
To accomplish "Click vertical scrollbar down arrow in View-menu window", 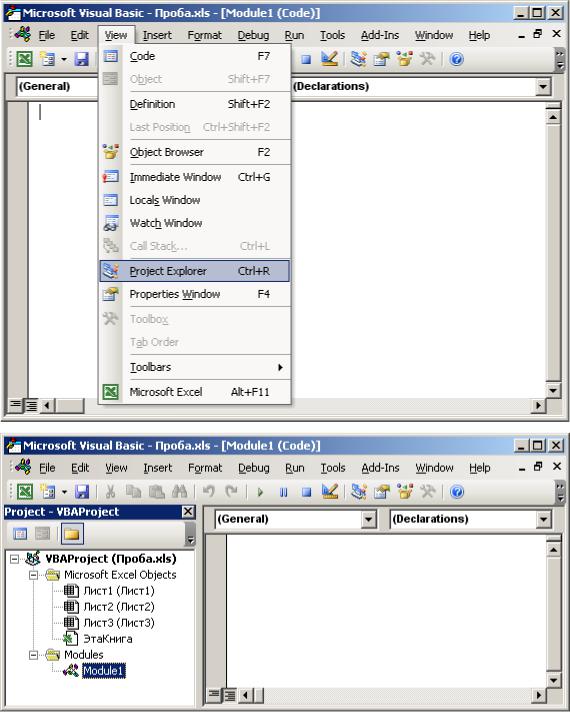I will [x=553, y=390].
